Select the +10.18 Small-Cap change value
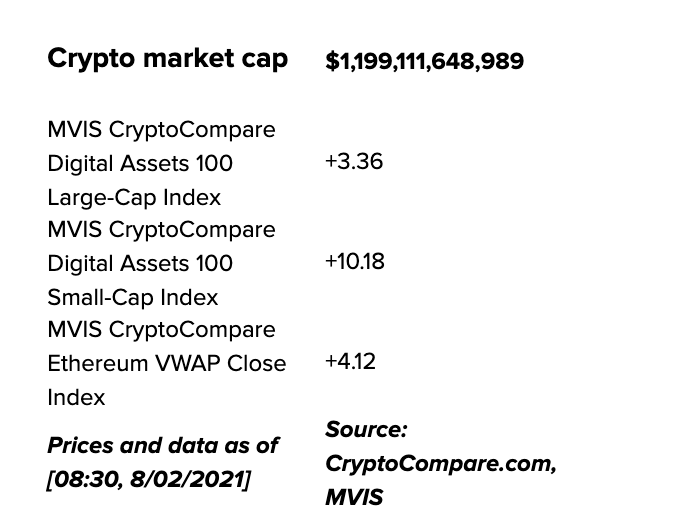The height and width of the screenshot is (520, 690). (354, 262)
